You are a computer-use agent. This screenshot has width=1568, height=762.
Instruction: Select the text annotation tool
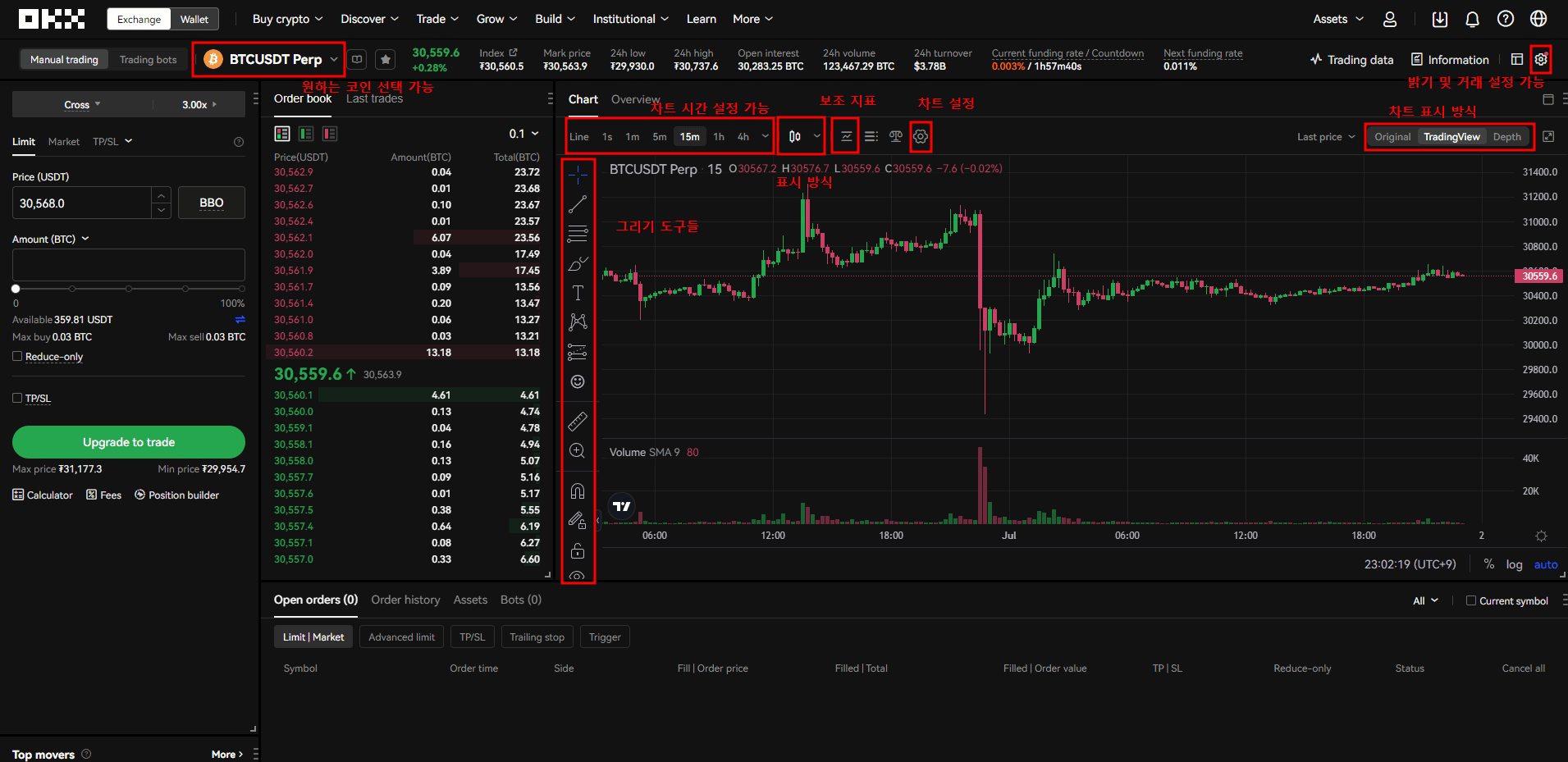[578, 293]
